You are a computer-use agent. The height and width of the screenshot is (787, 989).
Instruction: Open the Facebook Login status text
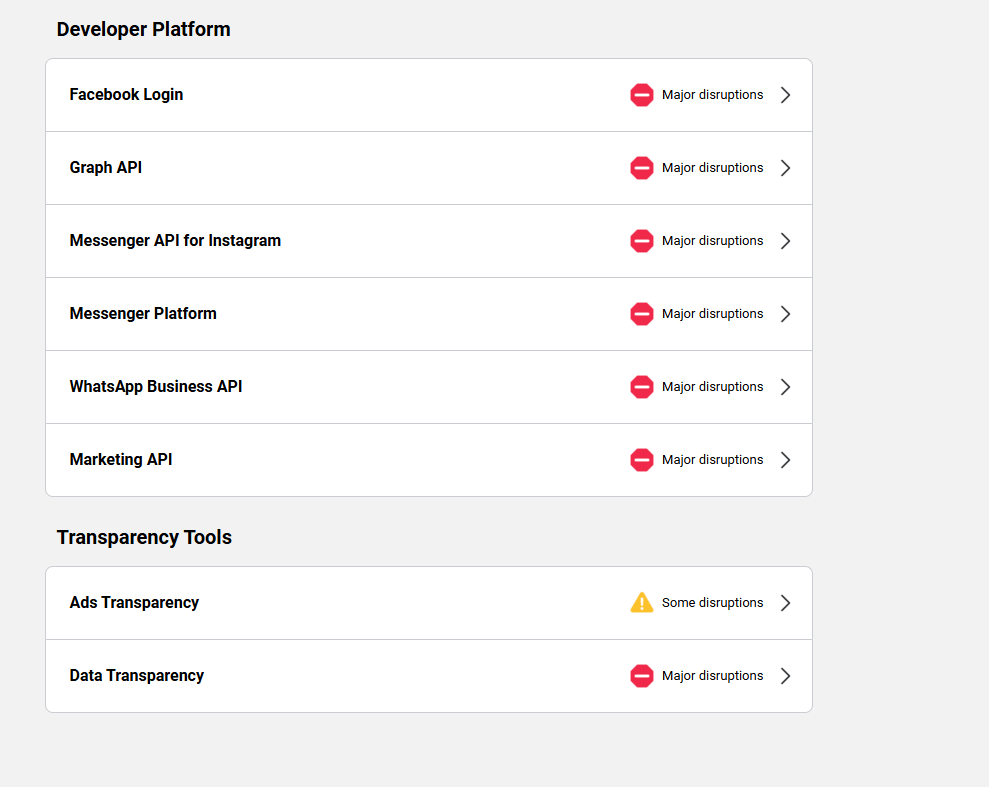(712, 95)
